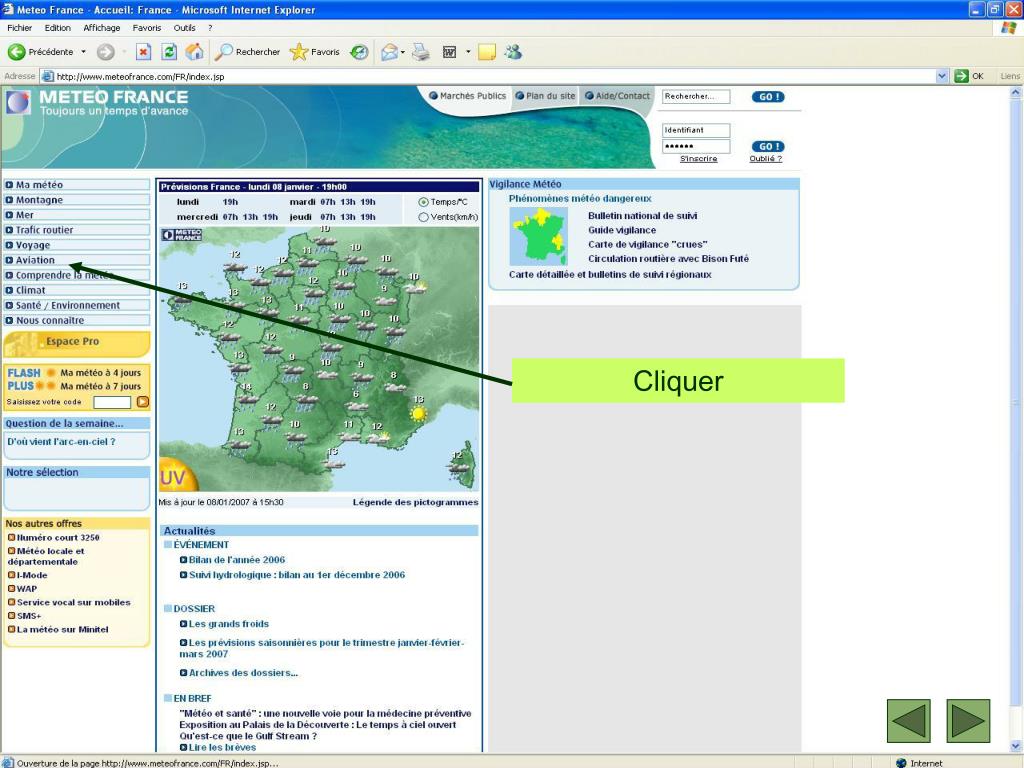Open dropdown arrow beside Word edit icon
This screenshot has height=768, width=1024.
pyautogui.click(x=468, y=52)
